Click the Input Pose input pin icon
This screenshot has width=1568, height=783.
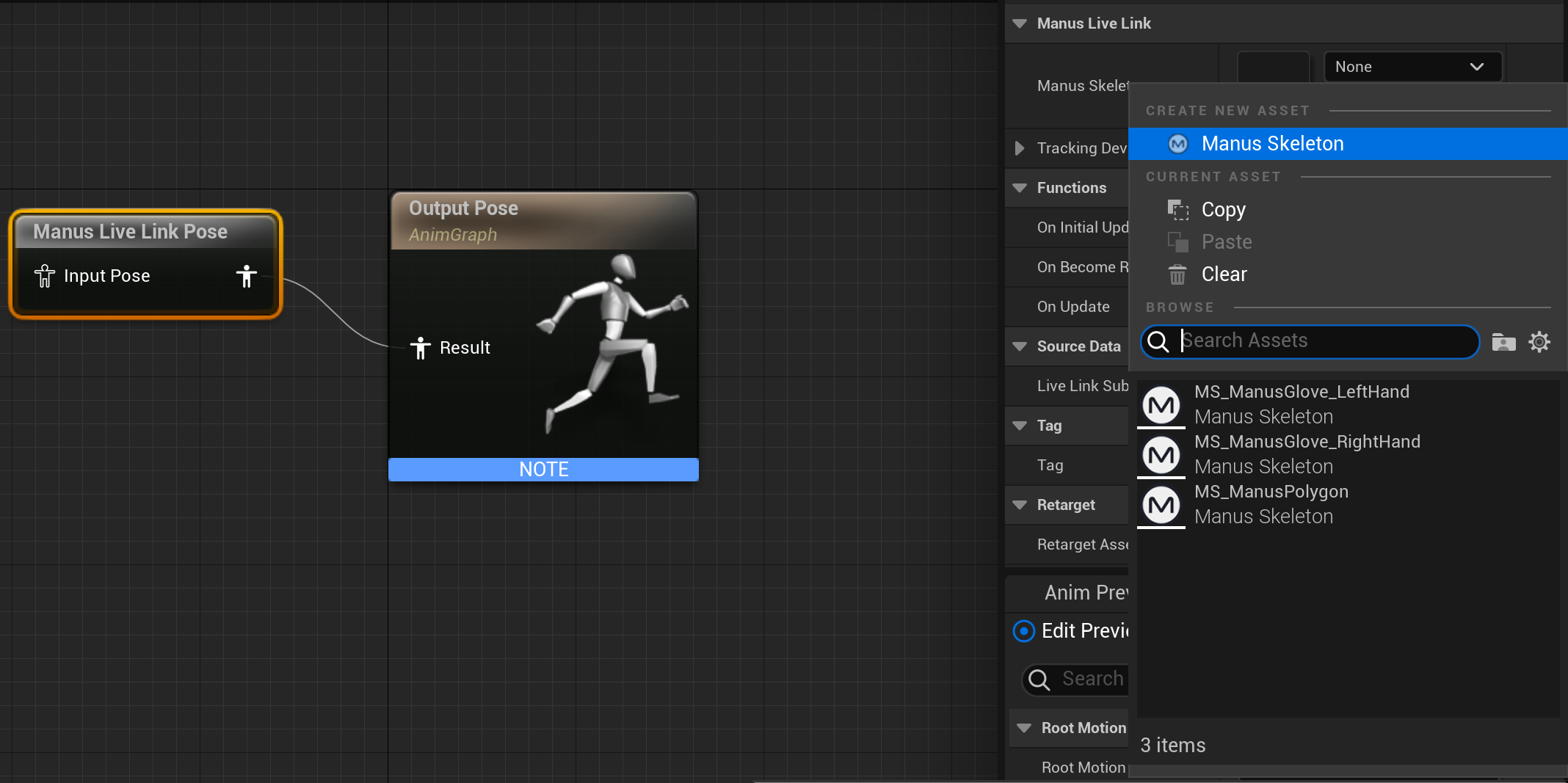[x=45, y=277]
